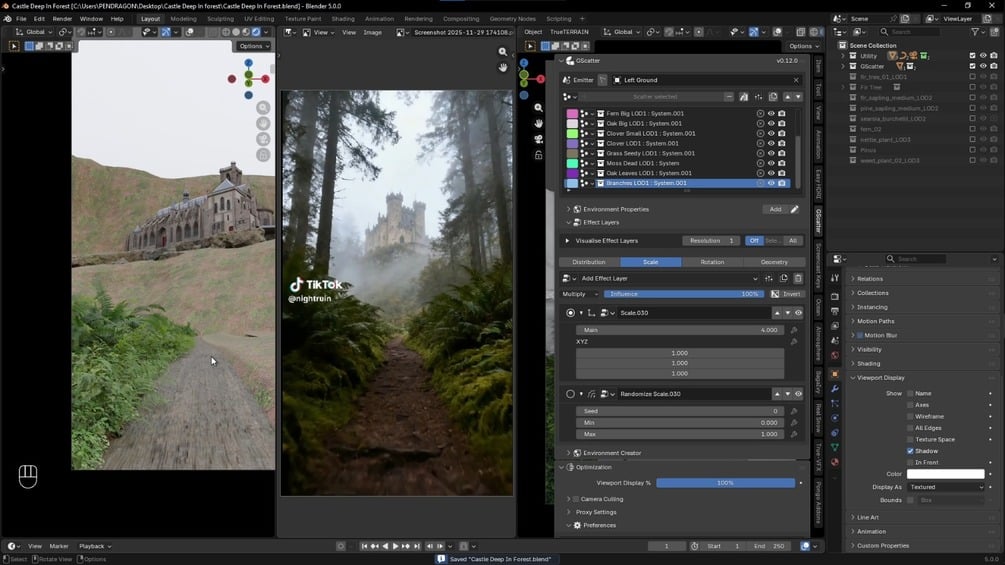
Task: Enable the Scale.030 effect layer radio circle
Action: pyautogui.click(x=570, y=313)
